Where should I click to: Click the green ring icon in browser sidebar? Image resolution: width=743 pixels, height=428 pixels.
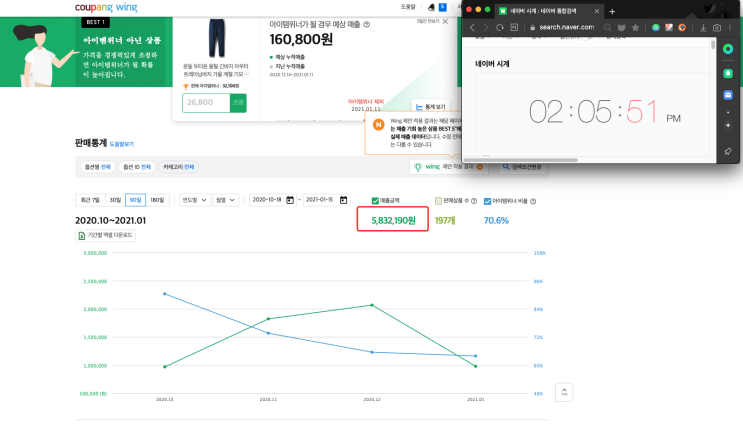coord(728,49)
